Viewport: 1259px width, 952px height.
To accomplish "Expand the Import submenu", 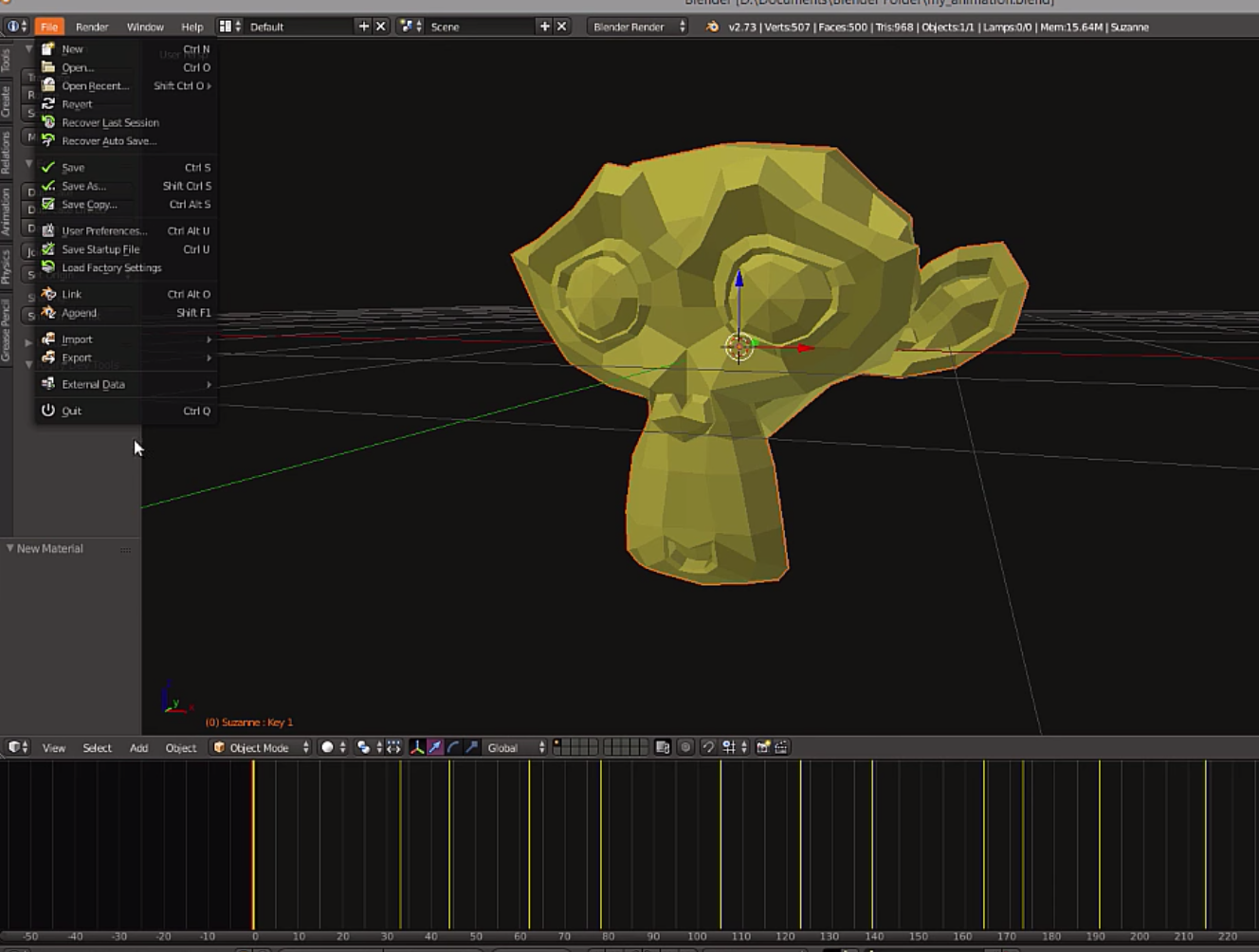I will coord(126,339).
